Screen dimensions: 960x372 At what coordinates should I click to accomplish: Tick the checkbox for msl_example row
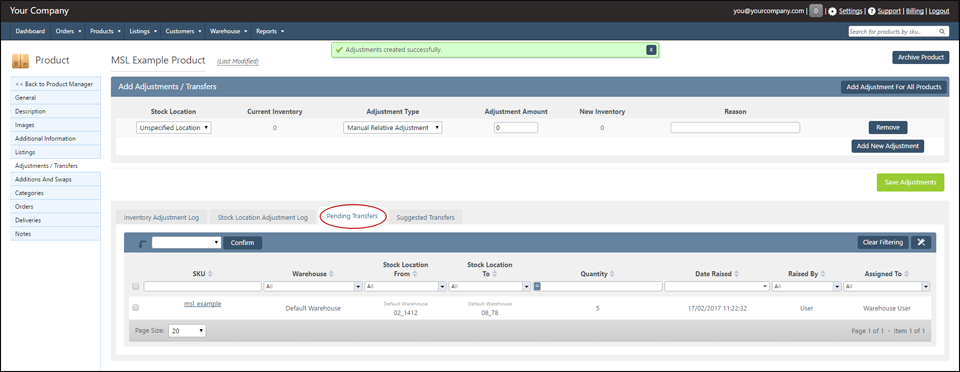136,307
